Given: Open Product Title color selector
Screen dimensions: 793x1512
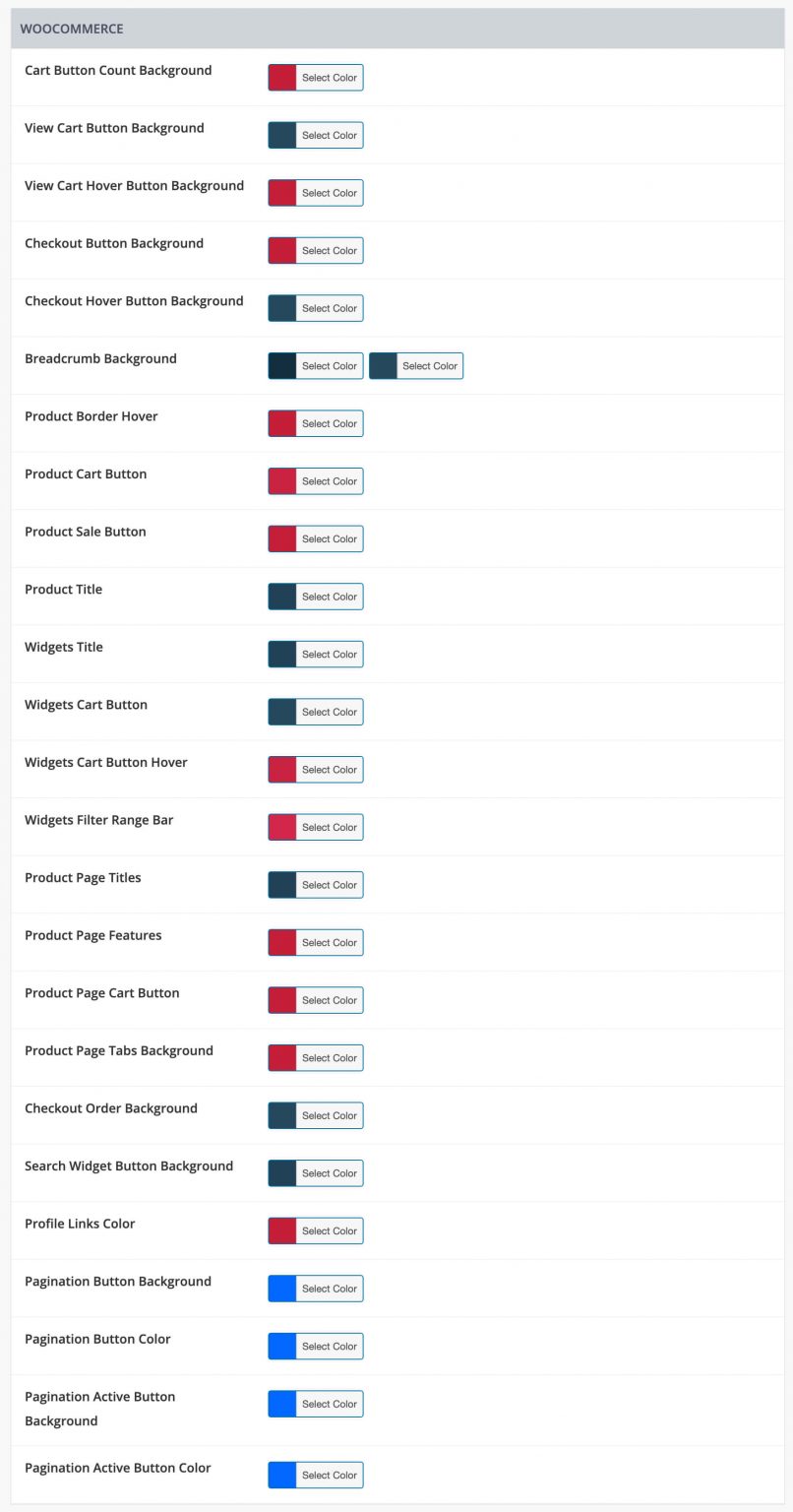Looking at the screenshot, I should click(x=315, y=597).
